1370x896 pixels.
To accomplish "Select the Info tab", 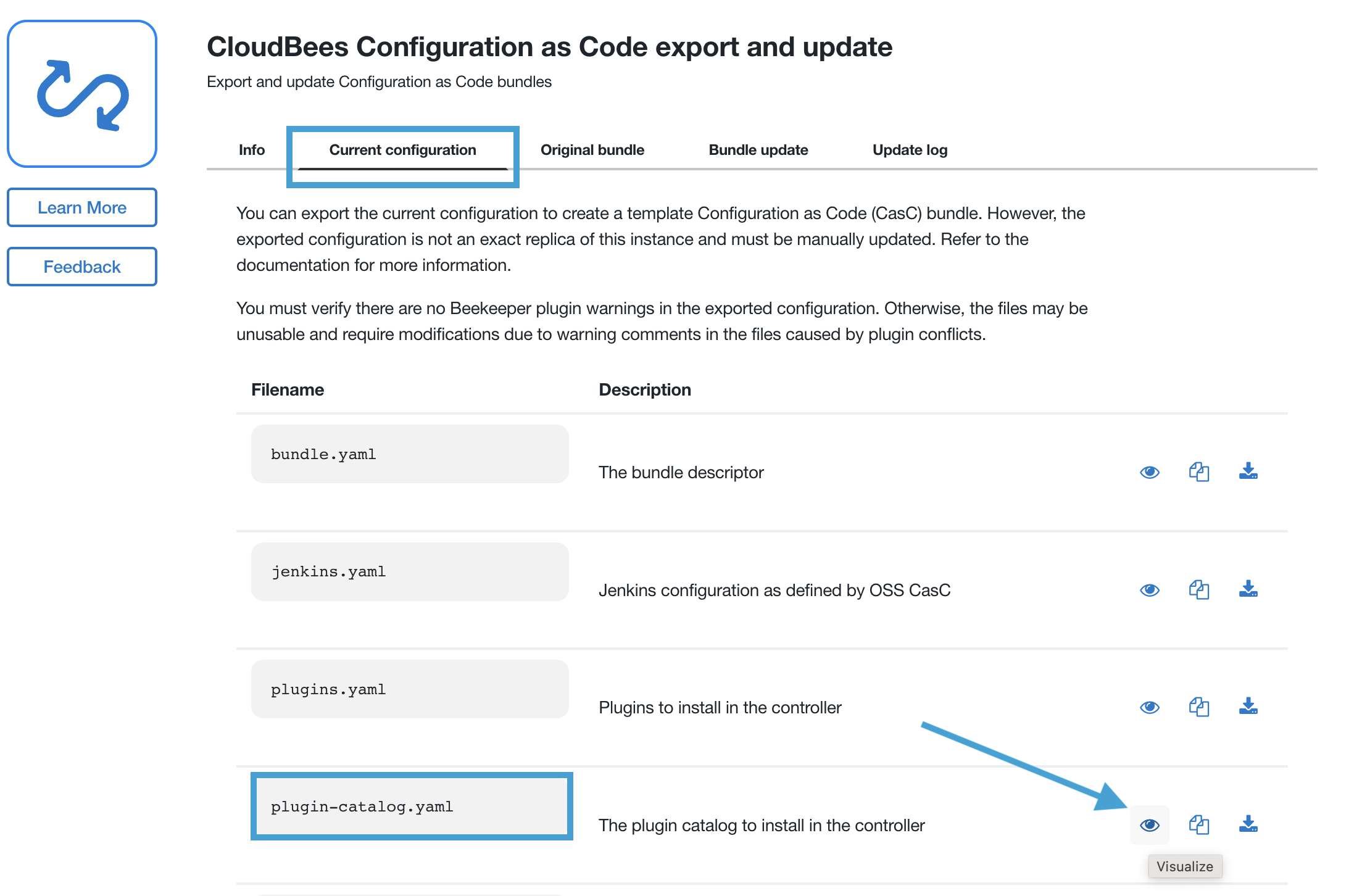I will click(250, 149).
